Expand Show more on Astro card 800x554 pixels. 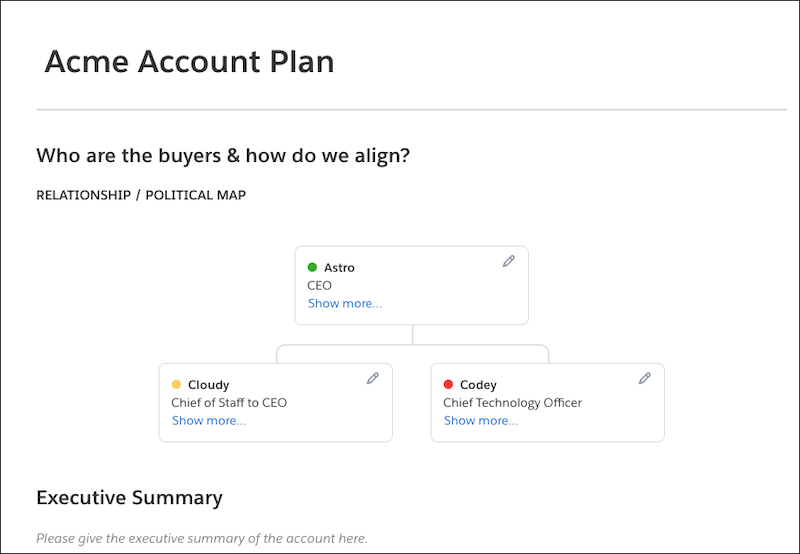(344, 304)
